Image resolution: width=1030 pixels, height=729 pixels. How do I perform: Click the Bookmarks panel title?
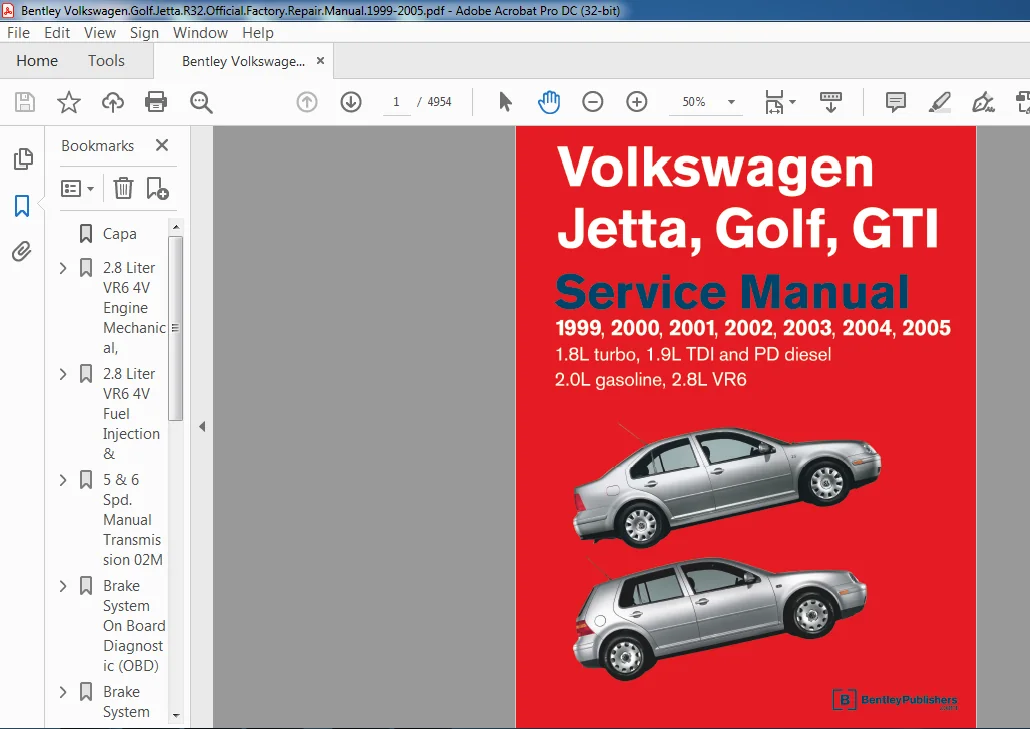click(97, 146)
